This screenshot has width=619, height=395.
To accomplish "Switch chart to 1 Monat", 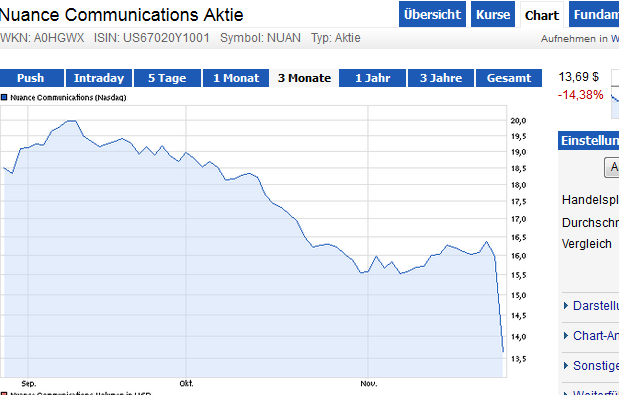I will point(236,78).
